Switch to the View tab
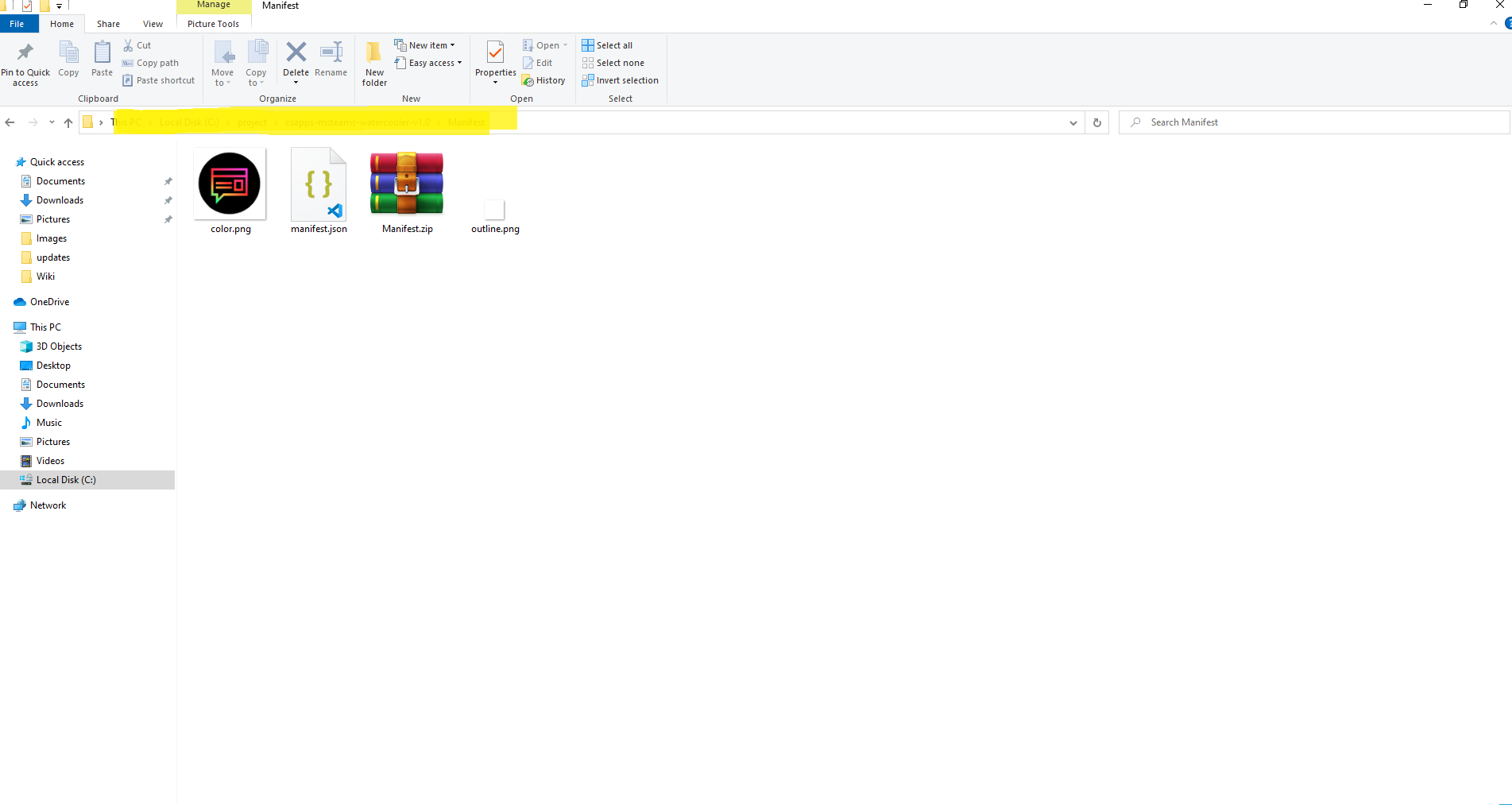This screenshot has height=805, width=1512. click(x=153, y=24)
